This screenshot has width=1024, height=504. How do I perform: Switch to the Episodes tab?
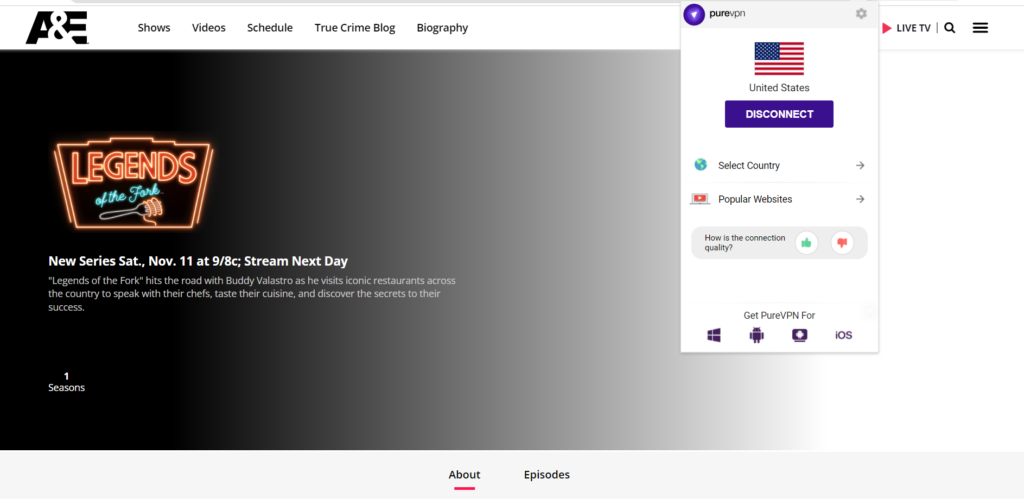[x=546, y=475]
